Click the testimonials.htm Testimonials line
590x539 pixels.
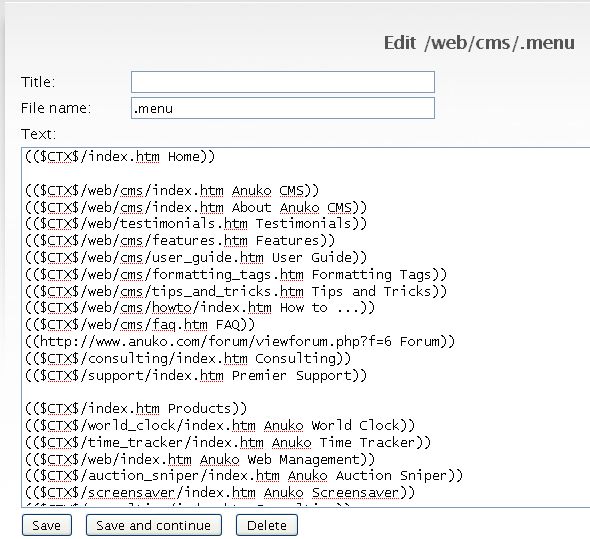(196, 224)
